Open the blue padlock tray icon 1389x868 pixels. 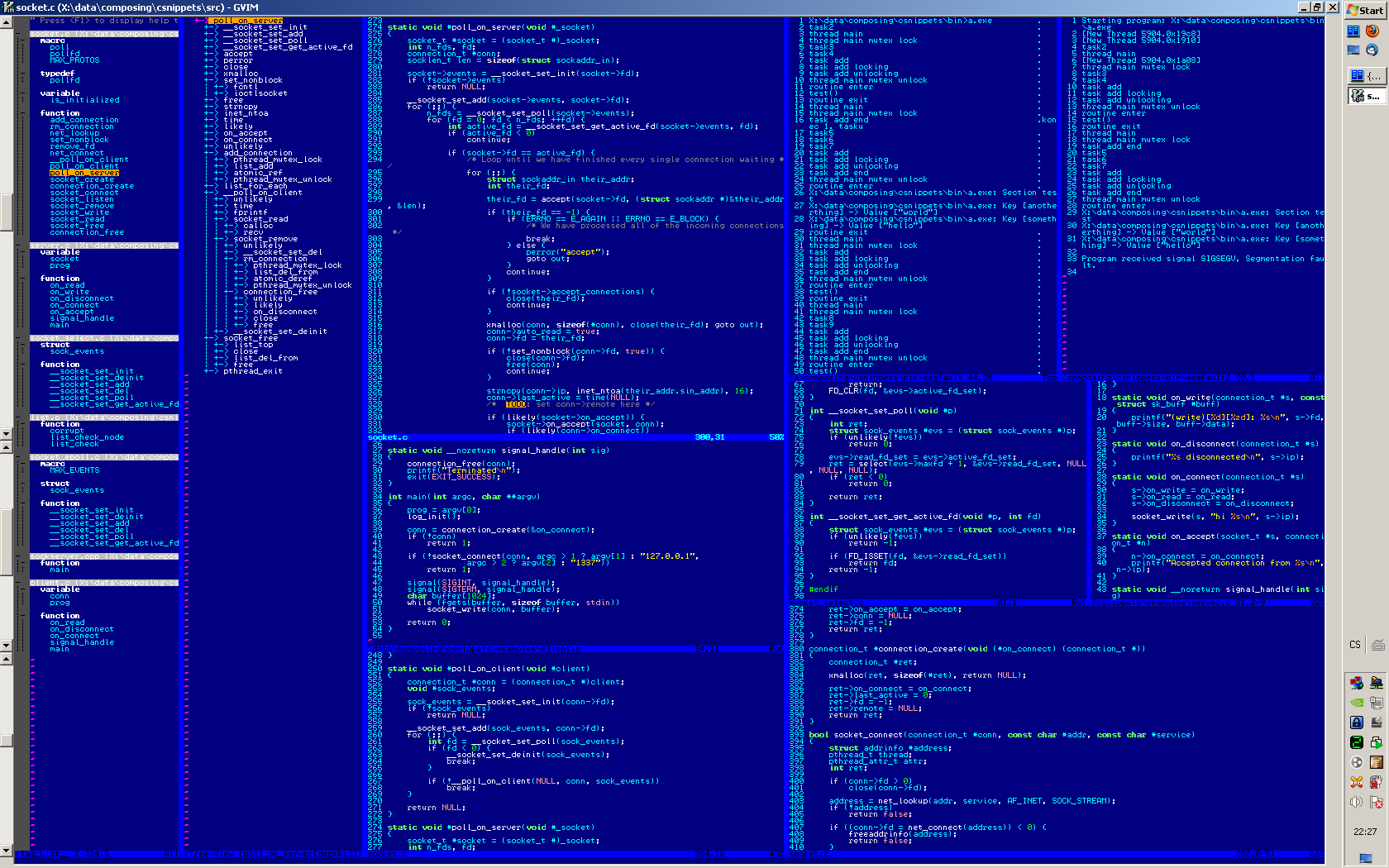1357,723
